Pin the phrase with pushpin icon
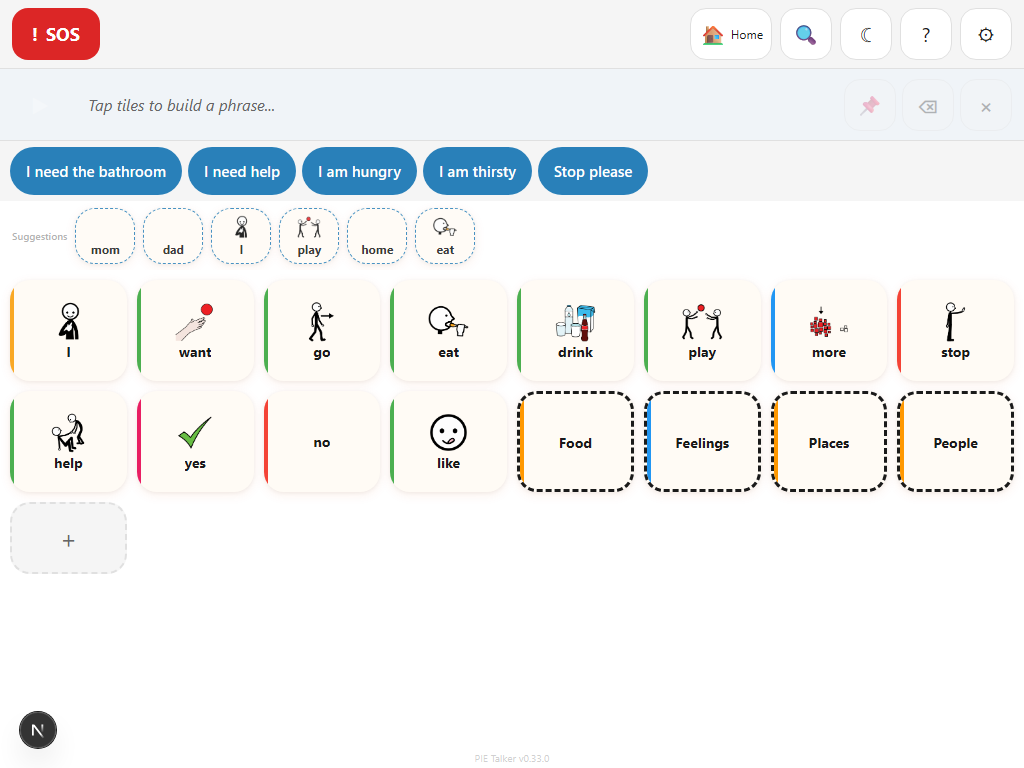 coord(870,106)
